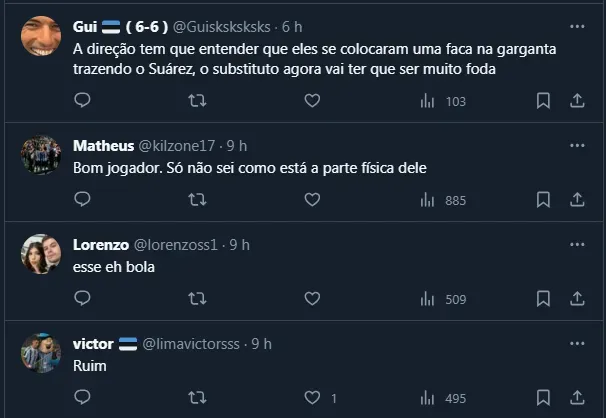
Task: Click Gui's profile avatar
Action: pos(41,35)
